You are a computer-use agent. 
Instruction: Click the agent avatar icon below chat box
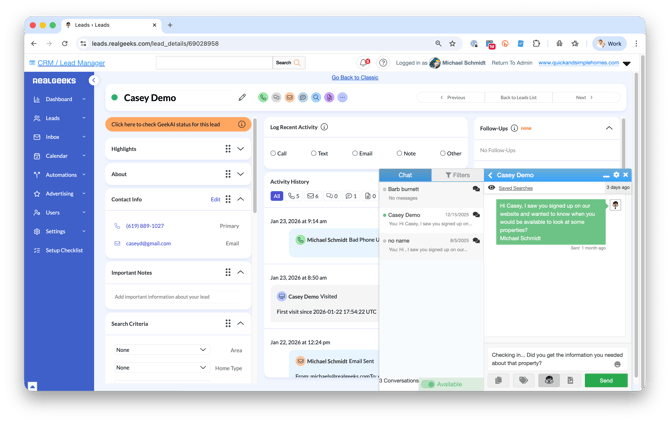point(549,380)
